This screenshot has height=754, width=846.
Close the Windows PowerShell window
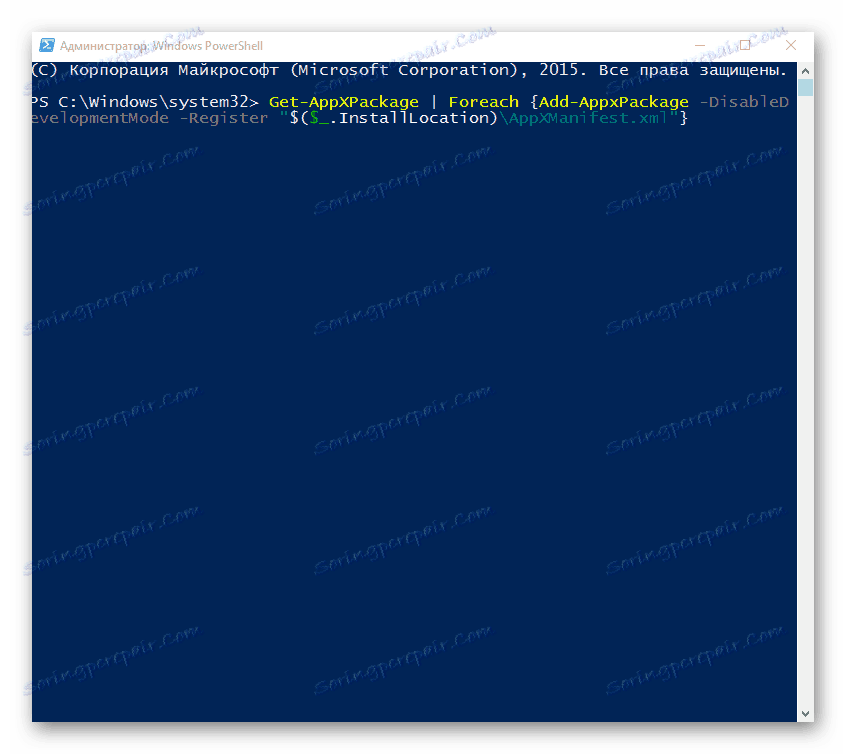pyautogui.click(x=790, y=45)
